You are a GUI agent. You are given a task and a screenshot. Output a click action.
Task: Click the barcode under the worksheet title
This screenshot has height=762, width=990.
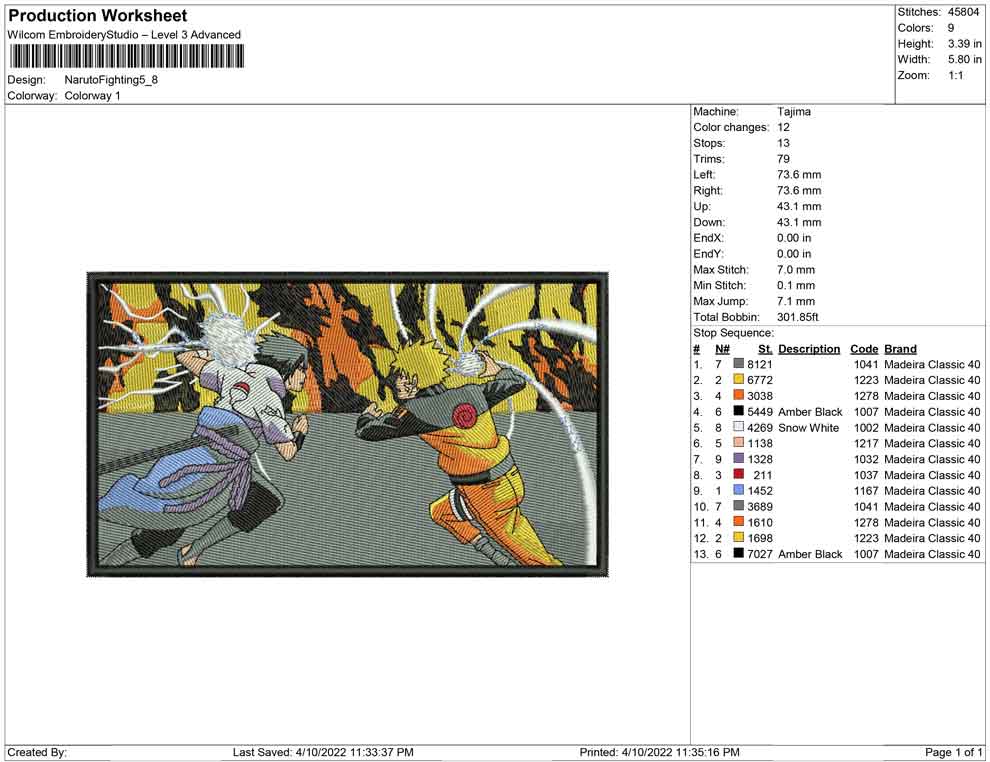click(x=126, y=57)
